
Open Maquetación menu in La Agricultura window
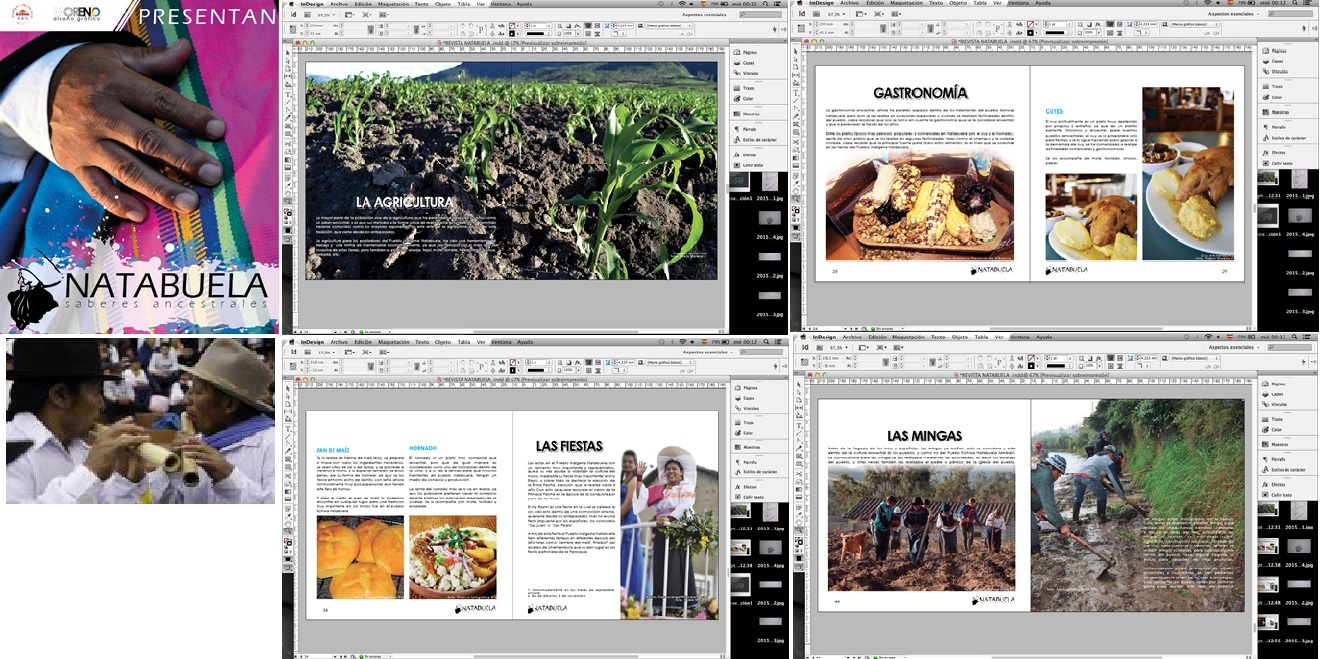(x=393, y=4)
